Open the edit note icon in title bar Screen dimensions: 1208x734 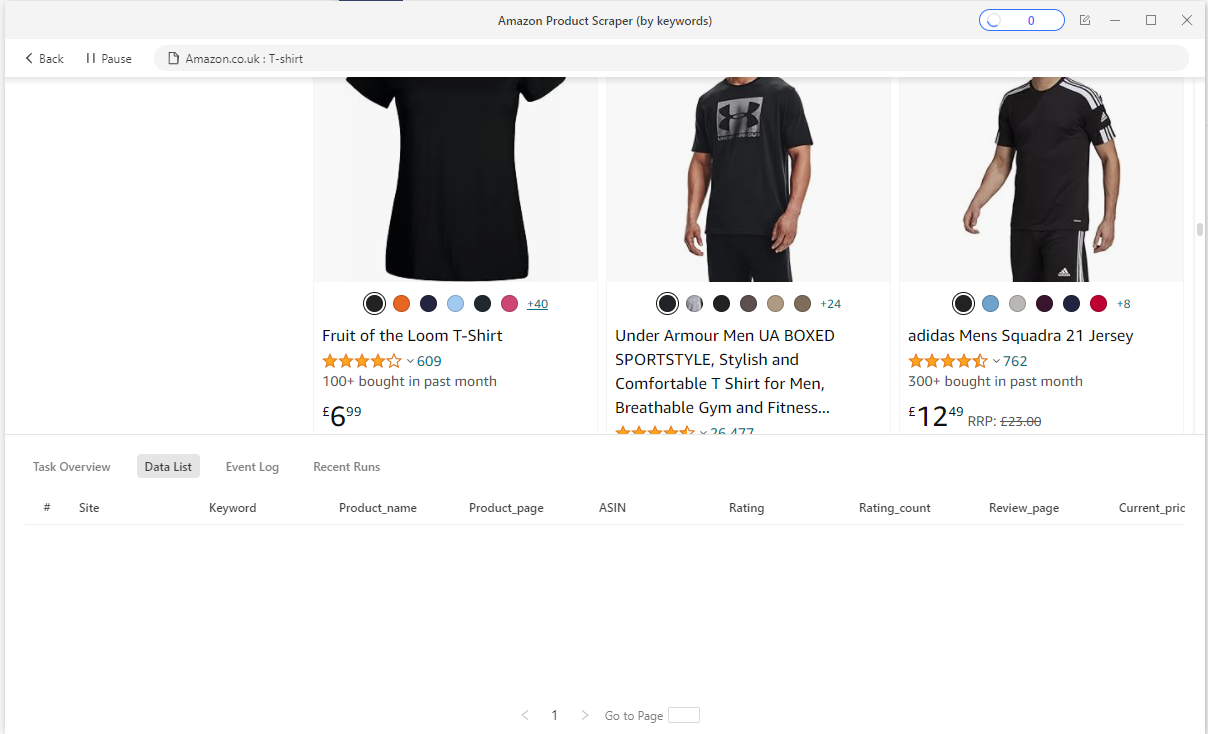pyautogui.click(x=1085, y=20)
